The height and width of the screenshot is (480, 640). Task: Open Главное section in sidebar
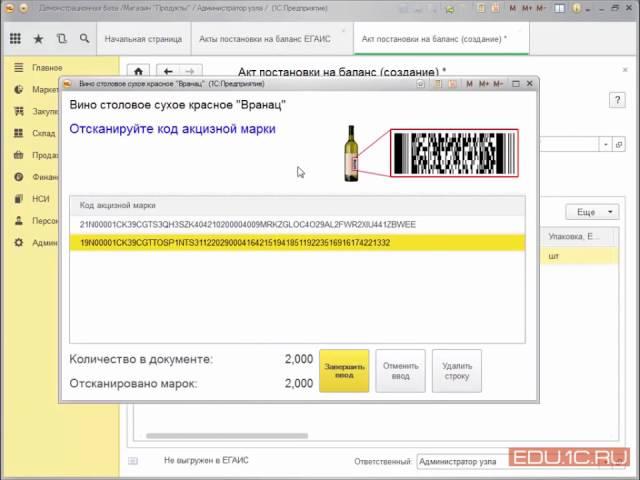[x=47, y=68]
